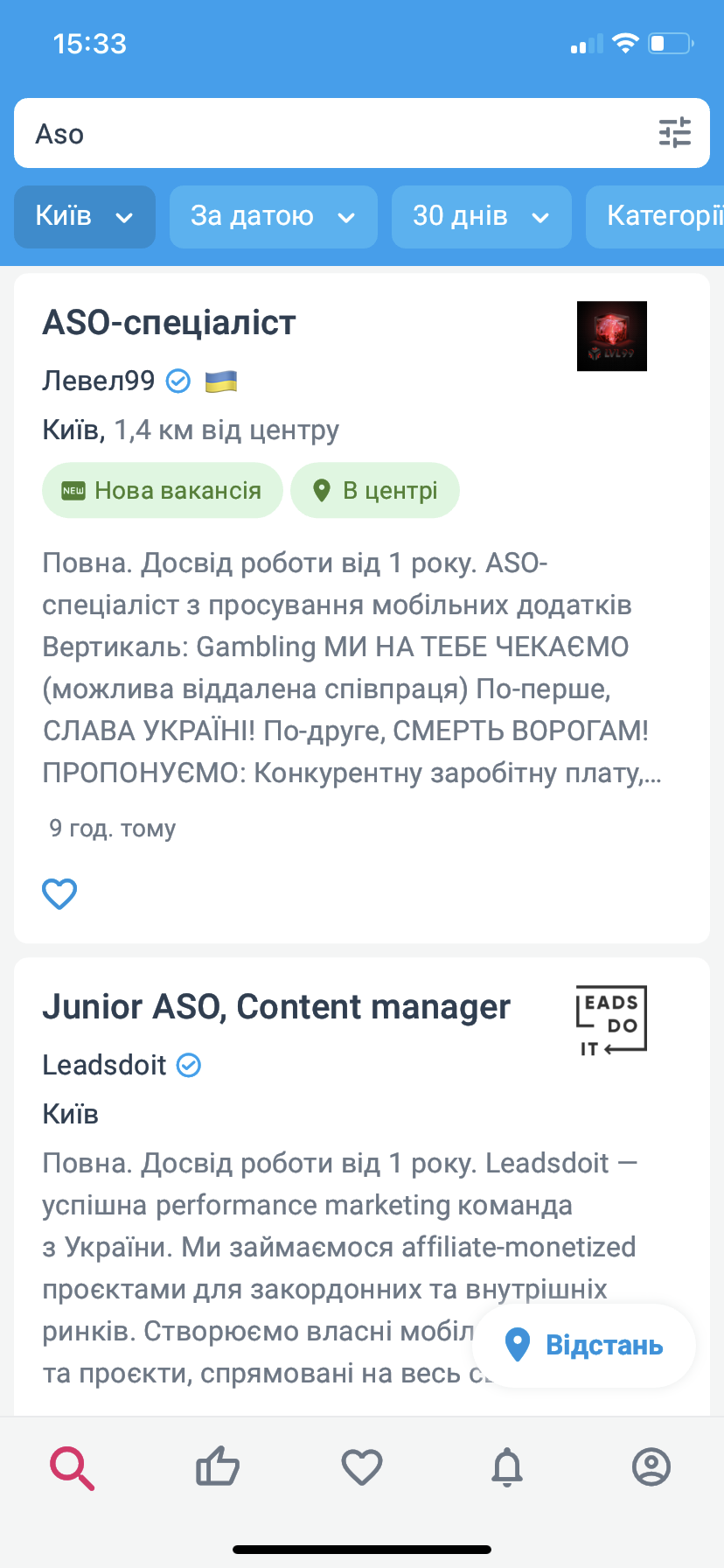Viewport: 724px width, 1568px height.
Task: Expand the 30 днів period dropdown
Action: point(481,216)
